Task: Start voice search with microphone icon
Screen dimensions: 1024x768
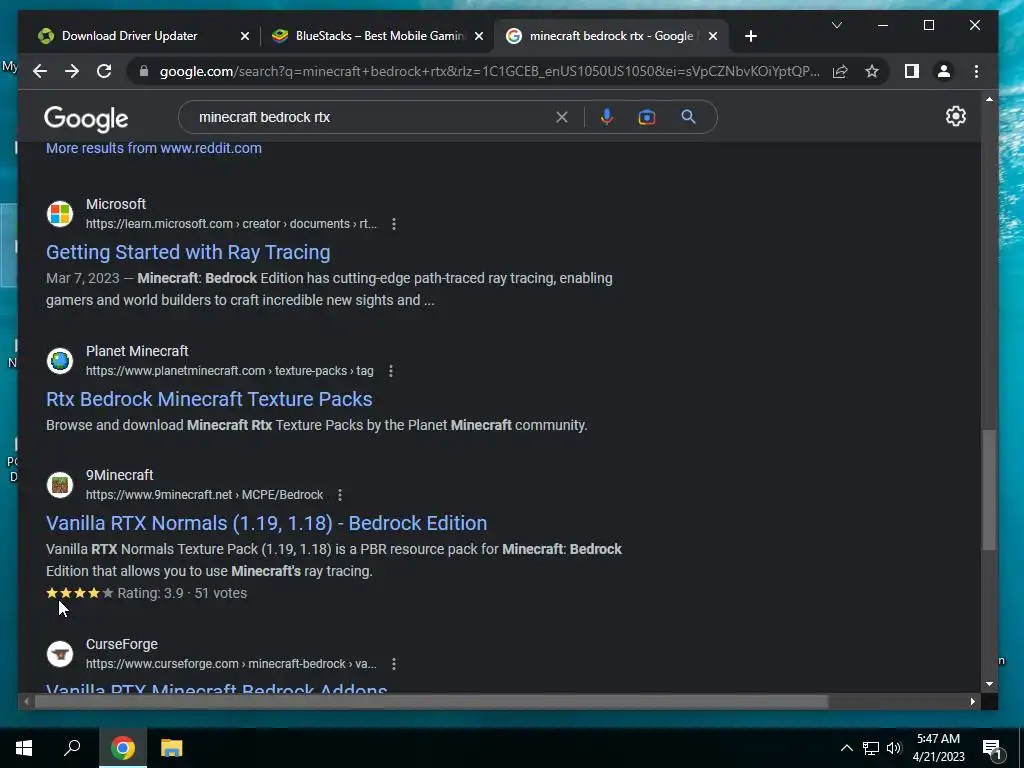Action: [x=607, y=117]
